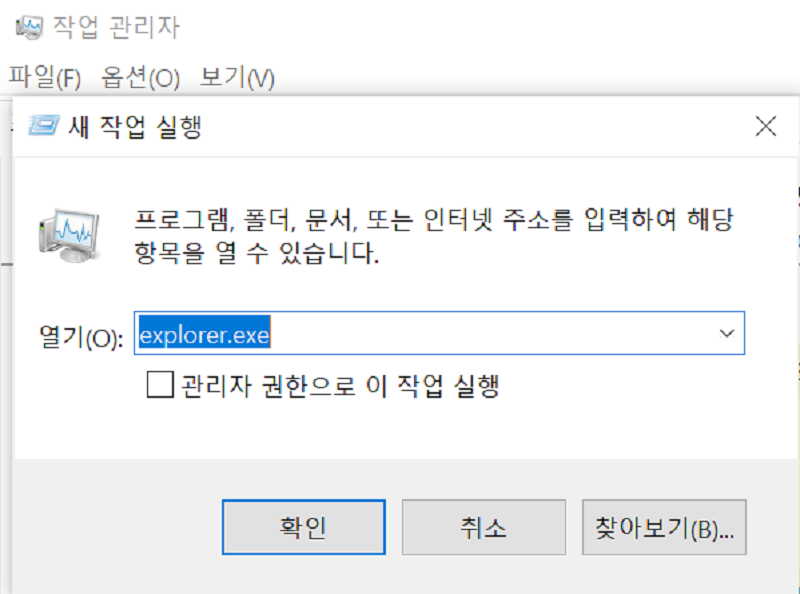Image resolution: width=800 pixels, height=594 pixels.
Task: Open the 파일(F) menu
Action: [45, 78]
